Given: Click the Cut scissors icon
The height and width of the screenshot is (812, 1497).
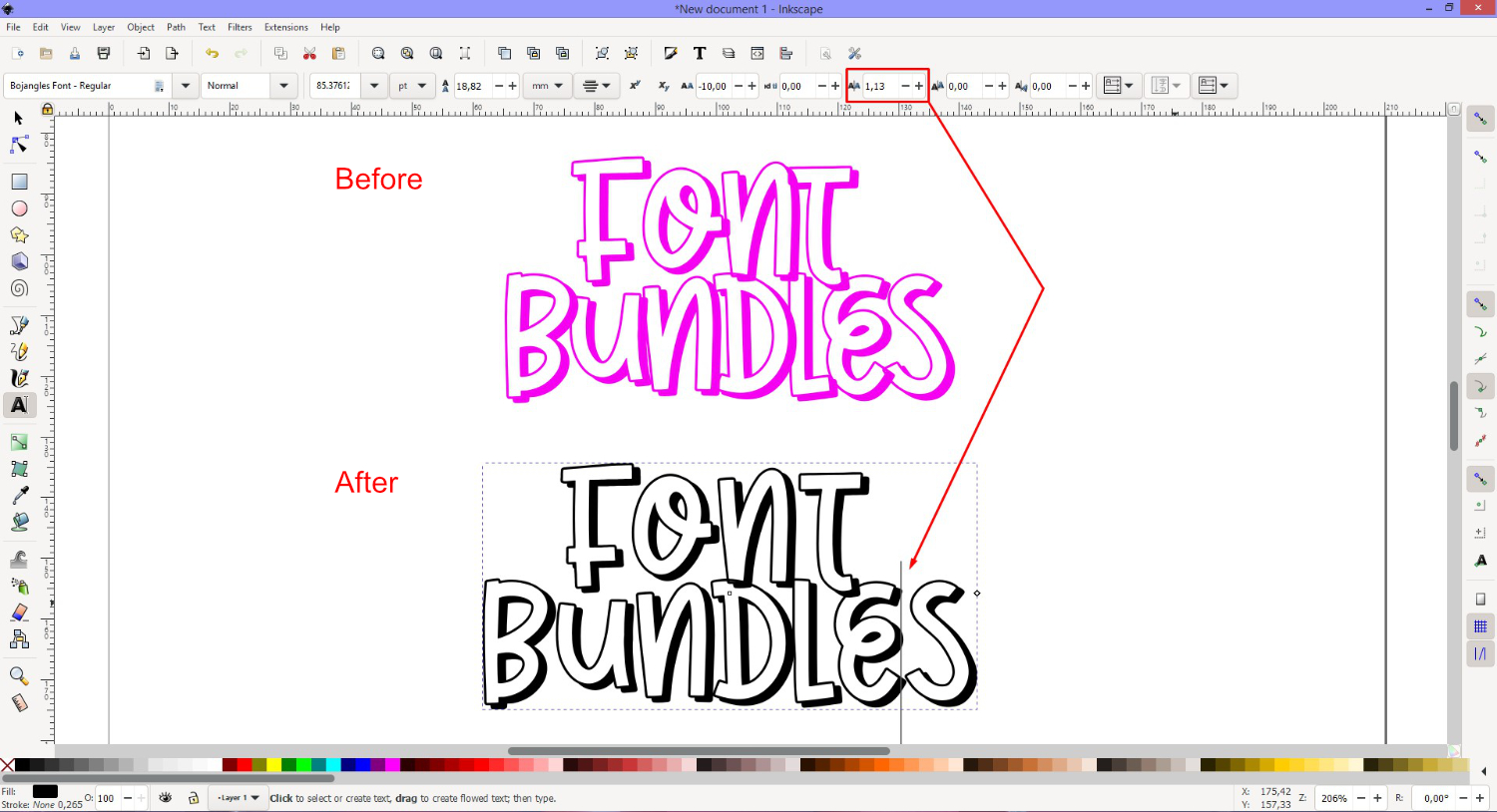Looking at the screenshot, I should 309,54.
